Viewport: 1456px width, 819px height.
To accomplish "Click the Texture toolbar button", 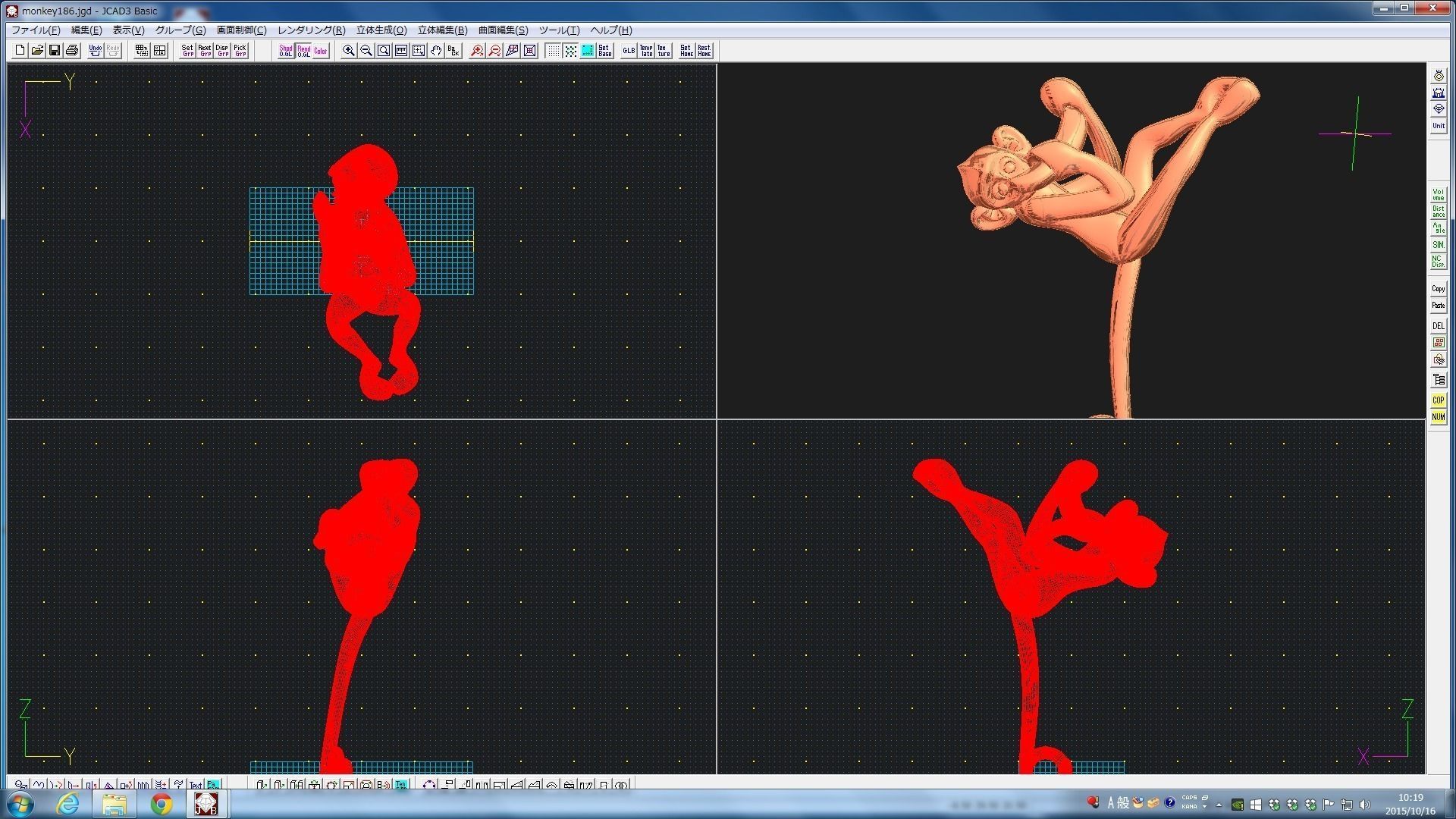I will (x=664, y=51).
